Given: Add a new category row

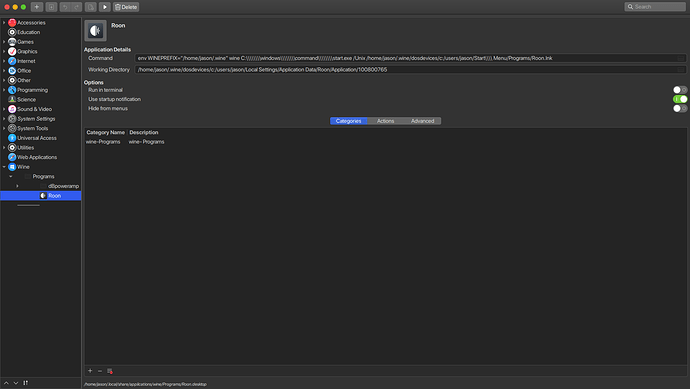Looking at the screenshot, I should point(90,371).
